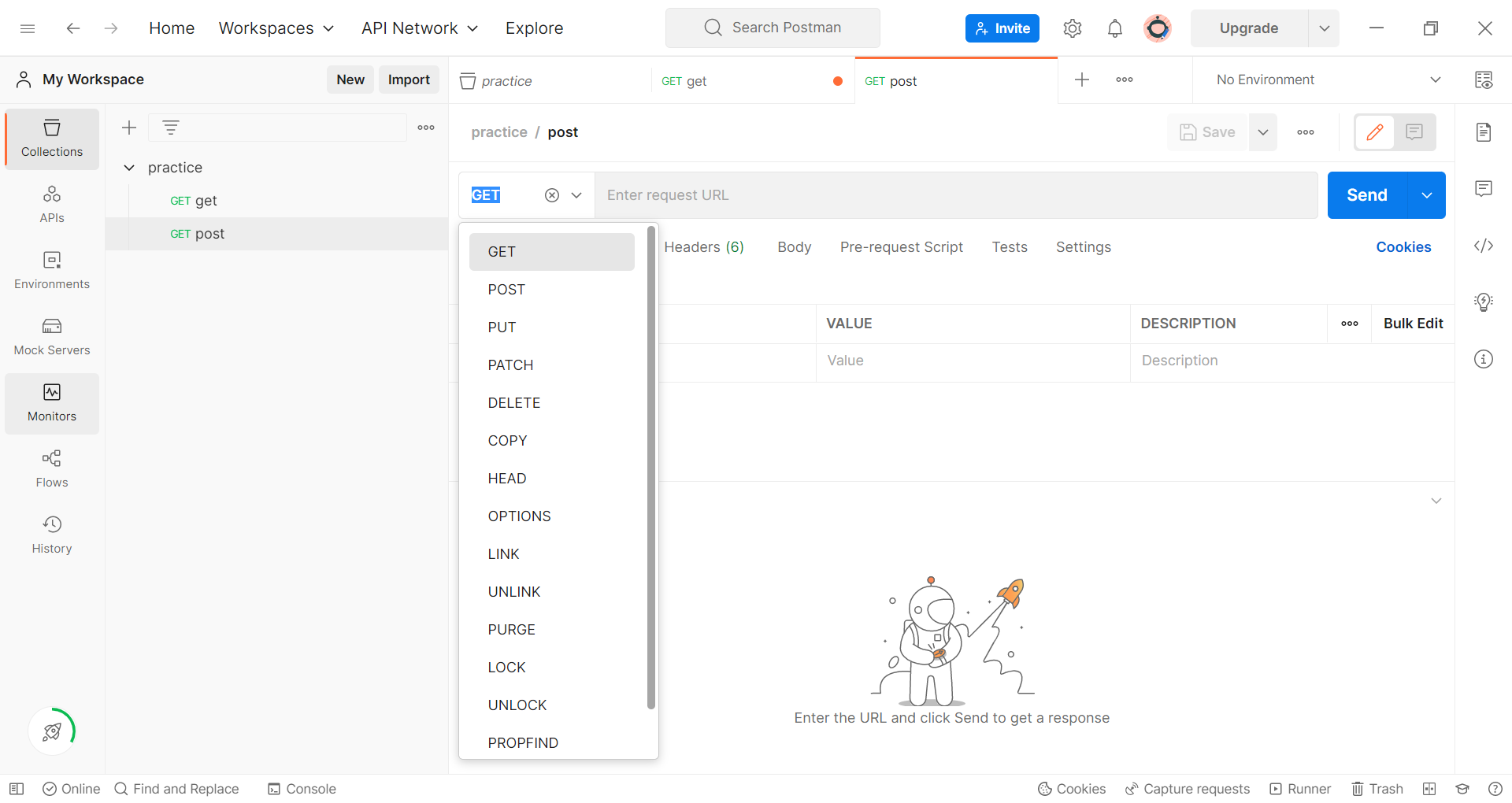Expand the API Network dropdown
Viewport: 1512px width, 803px height.
pos(420,28)
